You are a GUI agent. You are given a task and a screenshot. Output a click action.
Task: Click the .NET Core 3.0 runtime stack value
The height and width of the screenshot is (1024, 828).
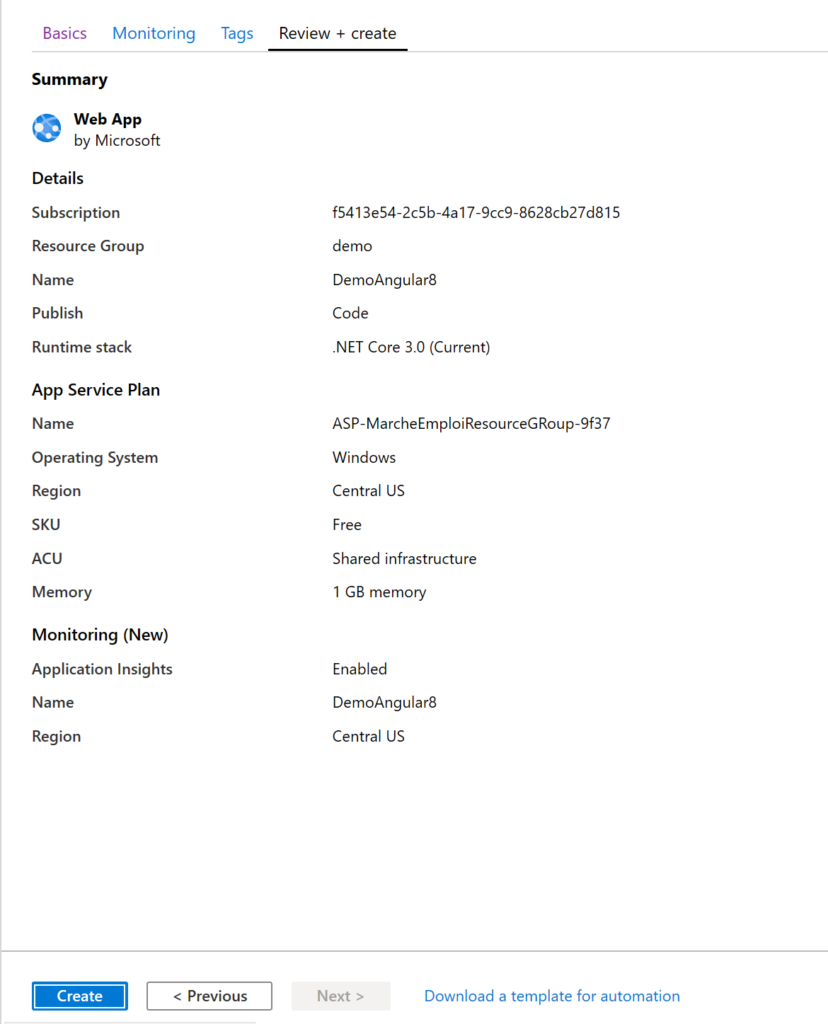[411, 347]
